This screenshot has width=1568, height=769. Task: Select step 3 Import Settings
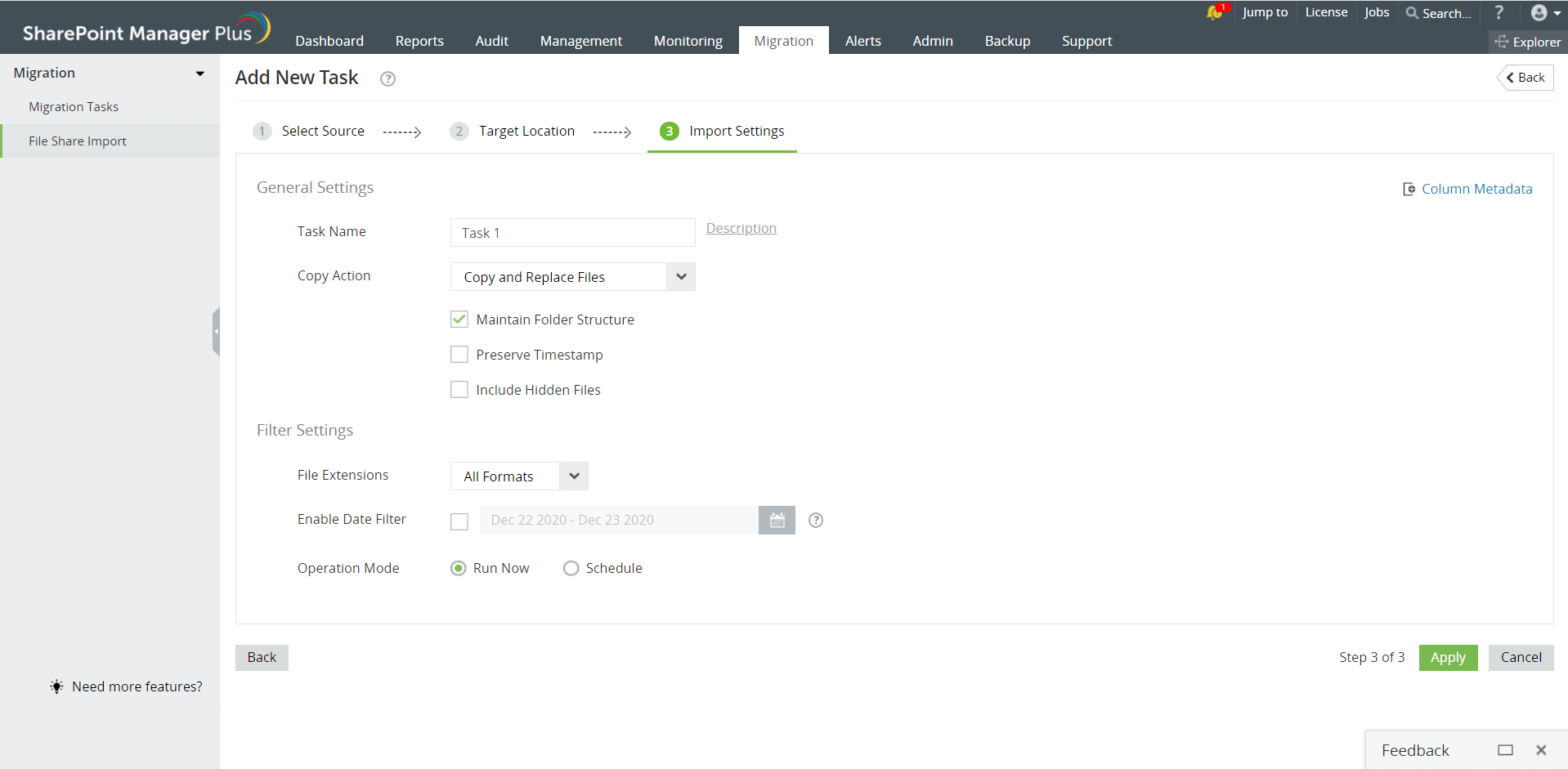[x=722, y=131]
